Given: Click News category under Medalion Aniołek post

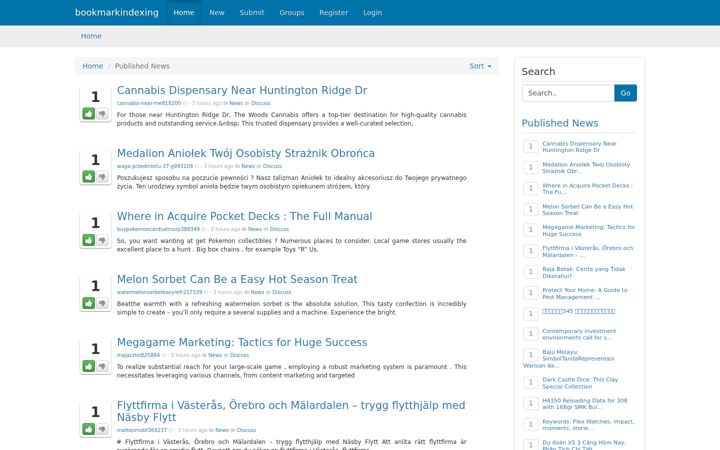Looking at the screenshot, I should [248, 166].
